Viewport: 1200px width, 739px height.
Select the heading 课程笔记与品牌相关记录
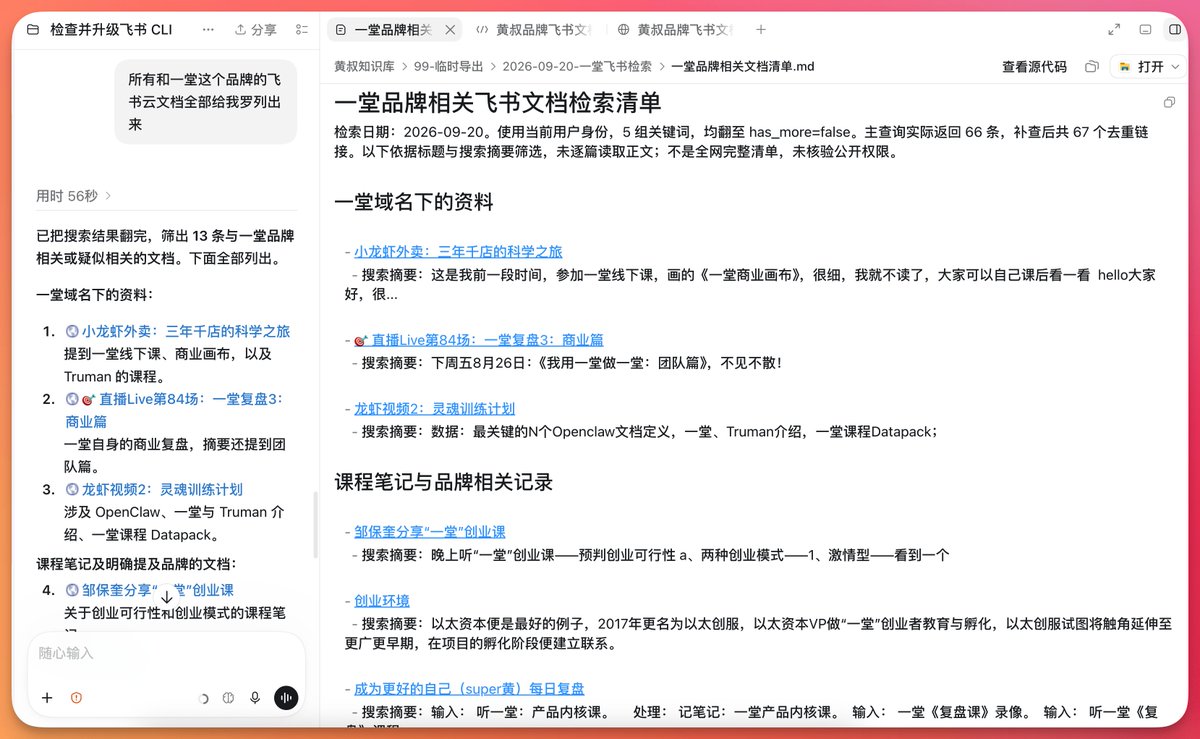pyautogui.click(x=443, y=482)
